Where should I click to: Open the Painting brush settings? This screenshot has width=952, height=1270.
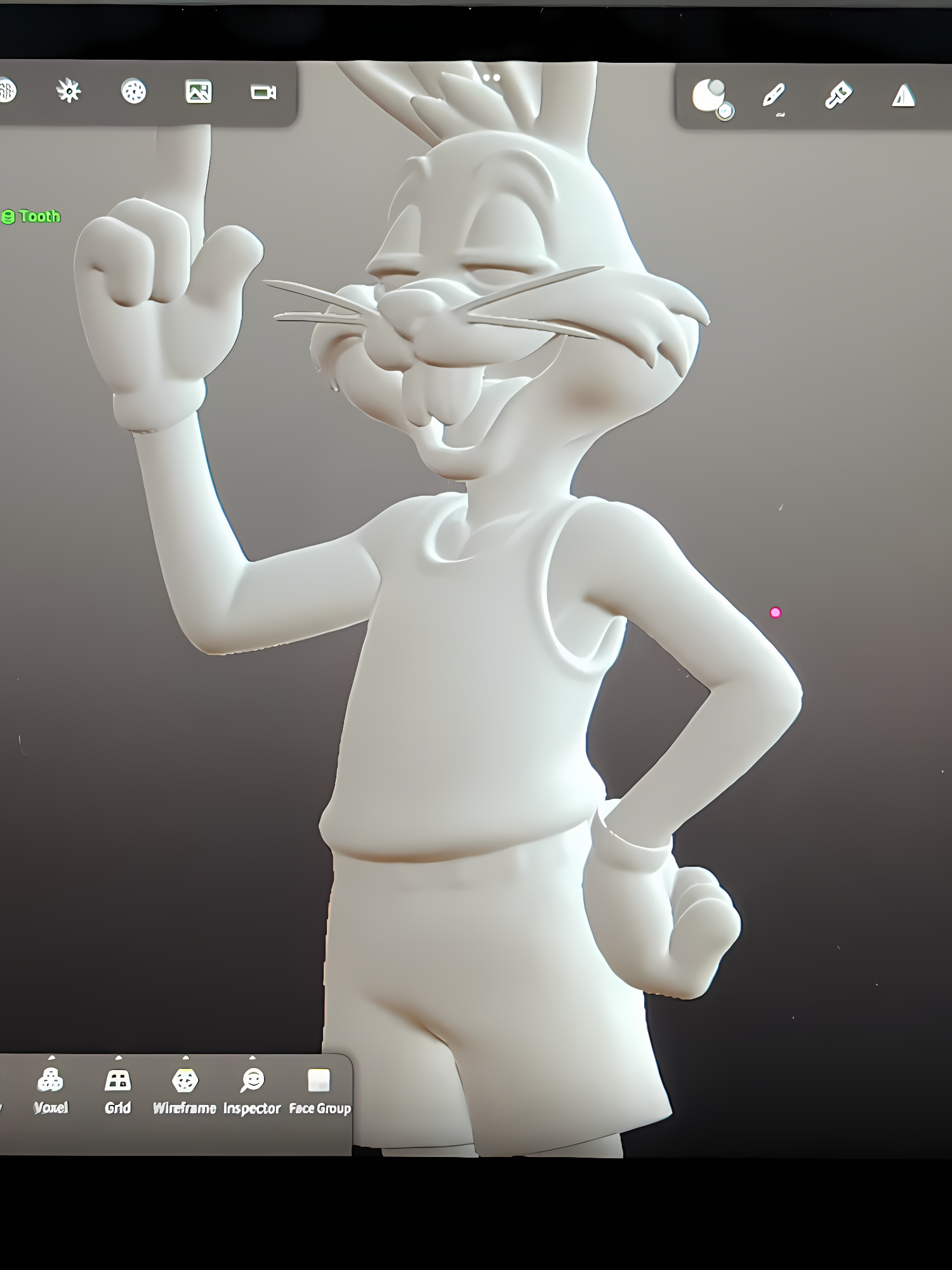[x=838, y=96]
